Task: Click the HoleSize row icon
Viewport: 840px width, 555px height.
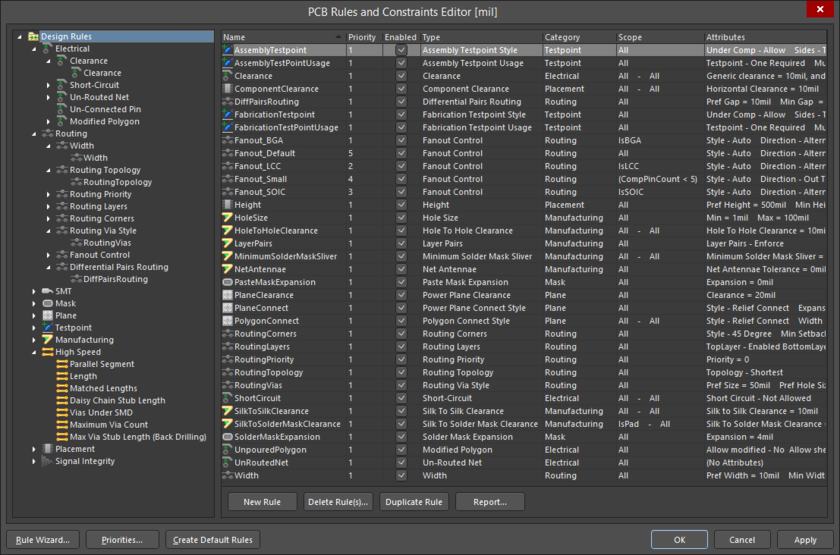Action: coord(227,218)
